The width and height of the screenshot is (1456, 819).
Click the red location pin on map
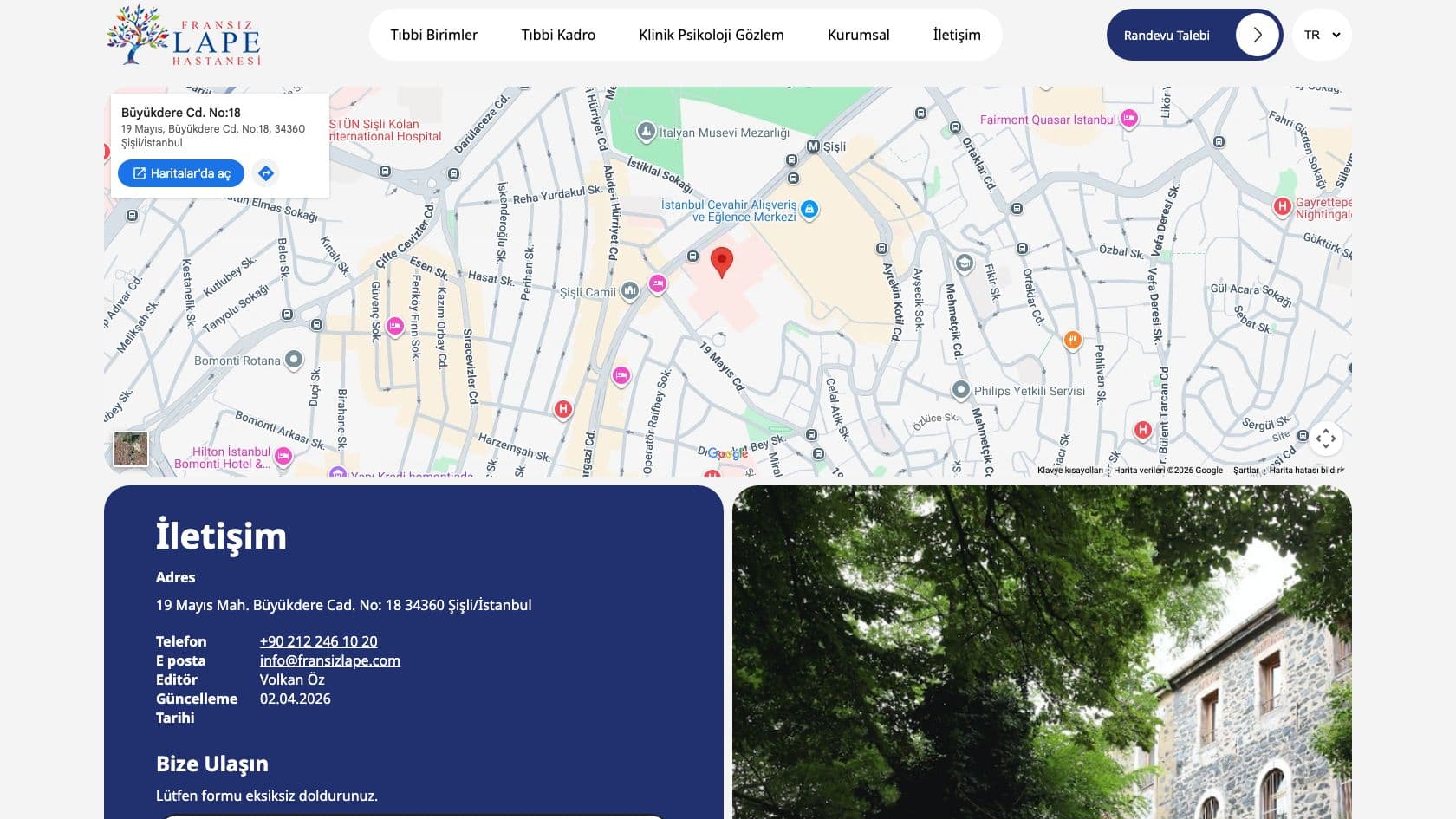[722, 262]
